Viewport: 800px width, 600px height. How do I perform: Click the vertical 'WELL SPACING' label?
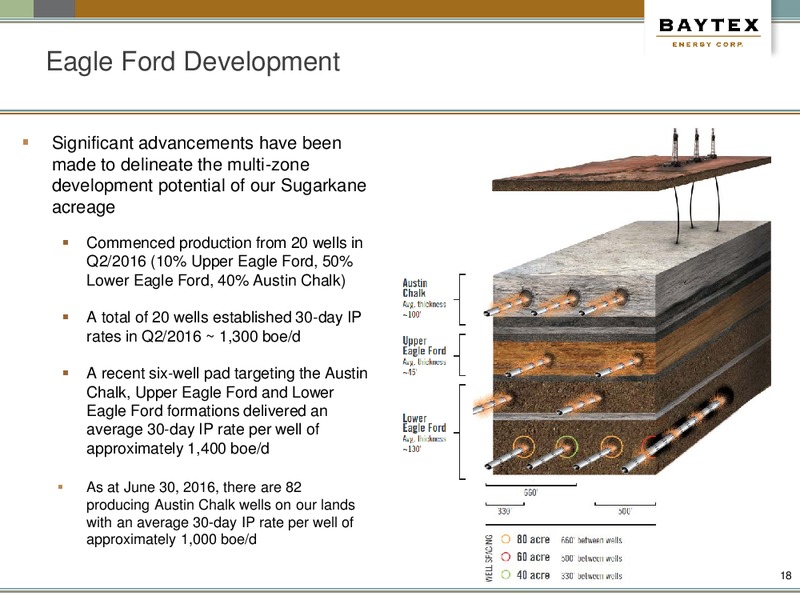click(x=489, y=558)
